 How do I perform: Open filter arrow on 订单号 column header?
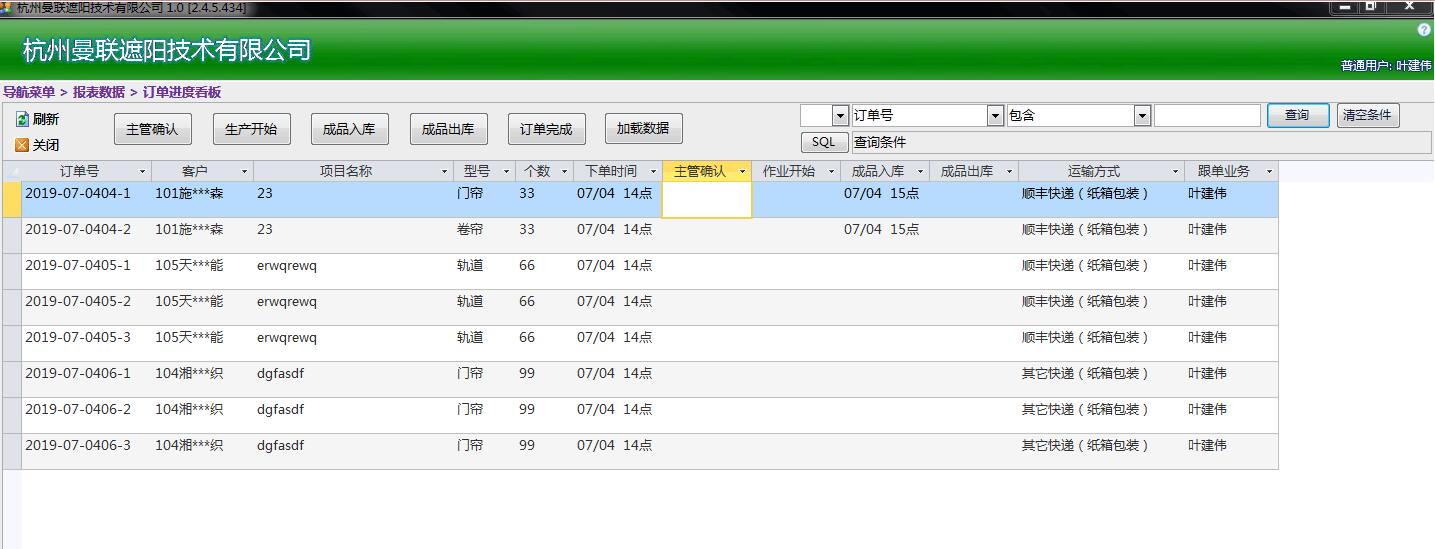[x=143, y=172]
